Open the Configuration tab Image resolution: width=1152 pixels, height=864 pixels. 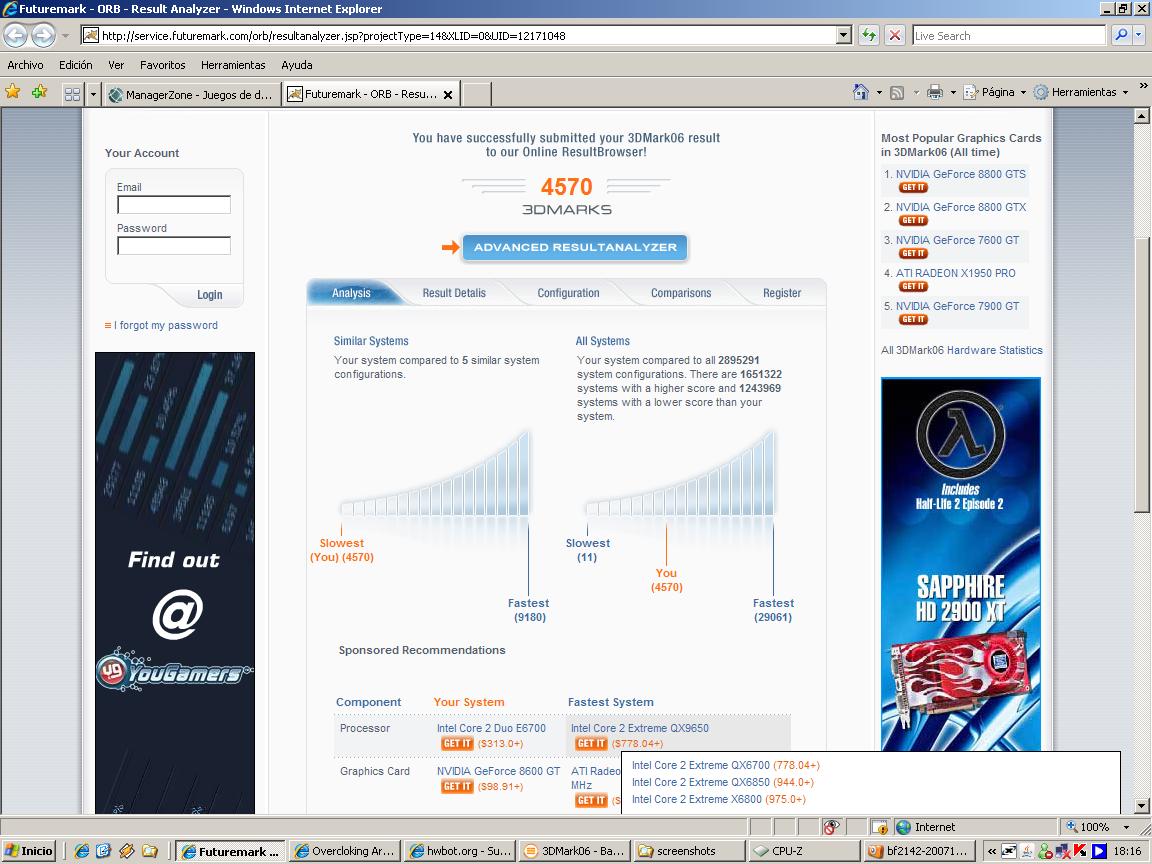click(x=568, y=292)
